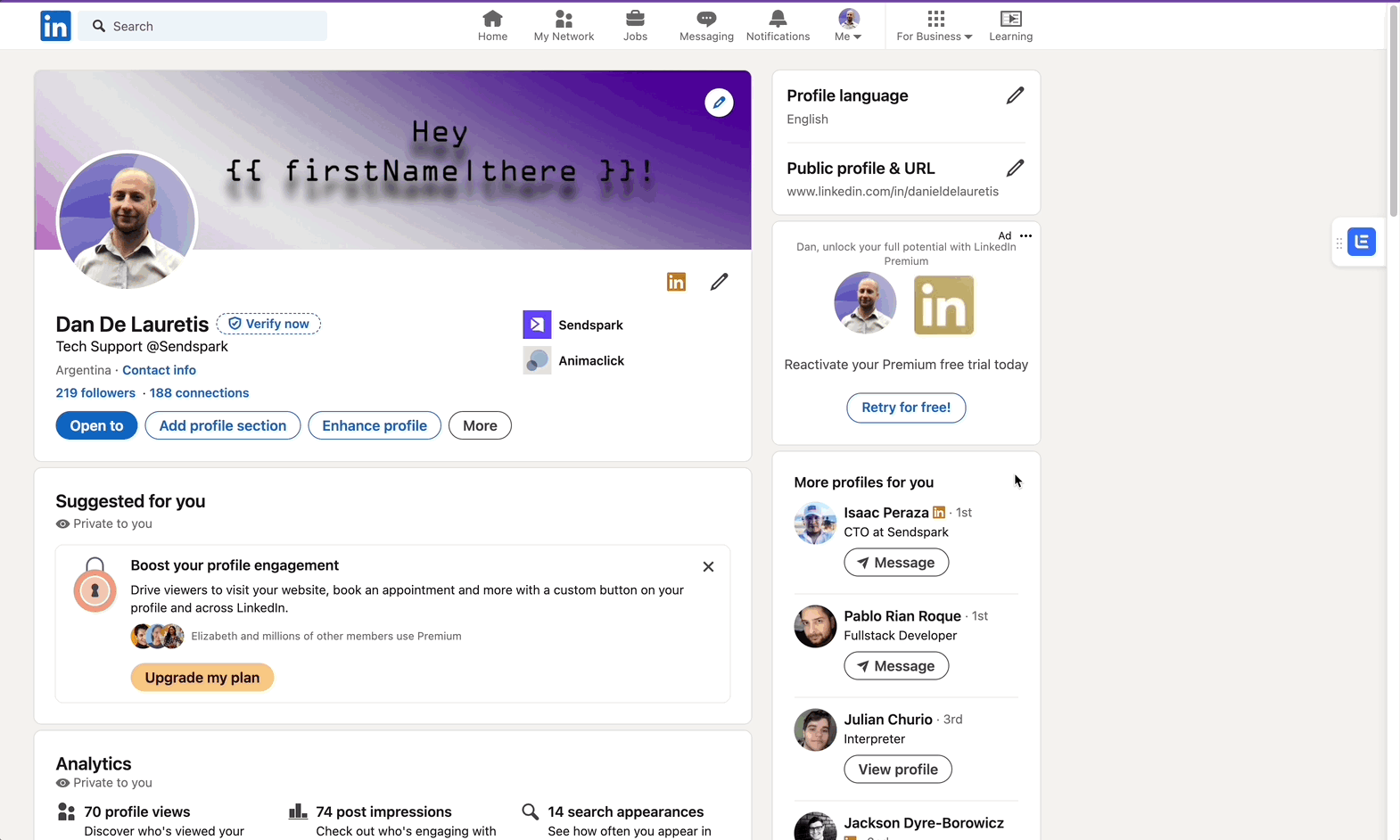Screen dimensions: 1400x840
Task: Edit the banner background image
Action: point(719,103)
